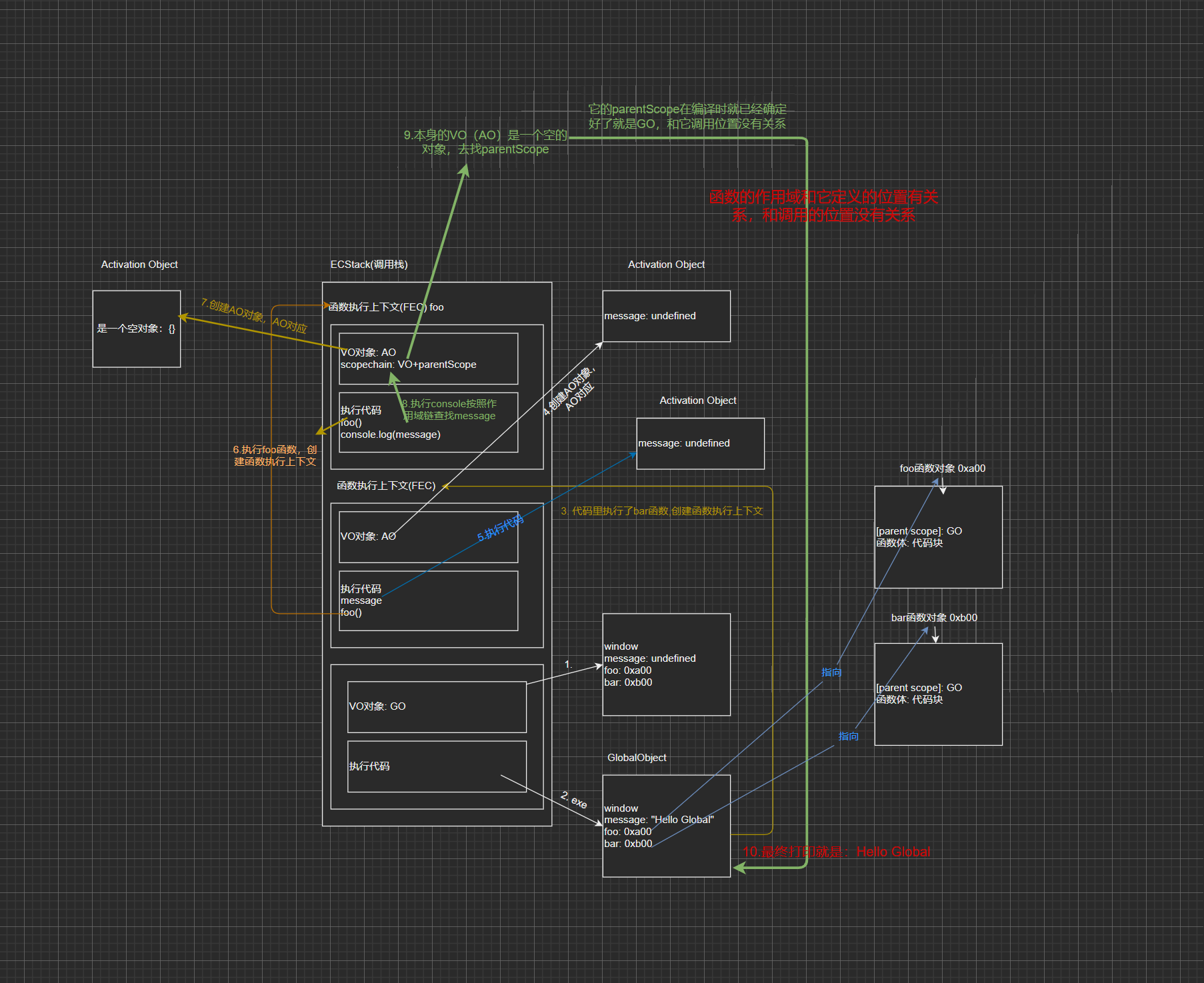Click the green note starting with 9.本身的VO
The height and width of the screenshot is (983, 1204).
click(x=485, y=142)
